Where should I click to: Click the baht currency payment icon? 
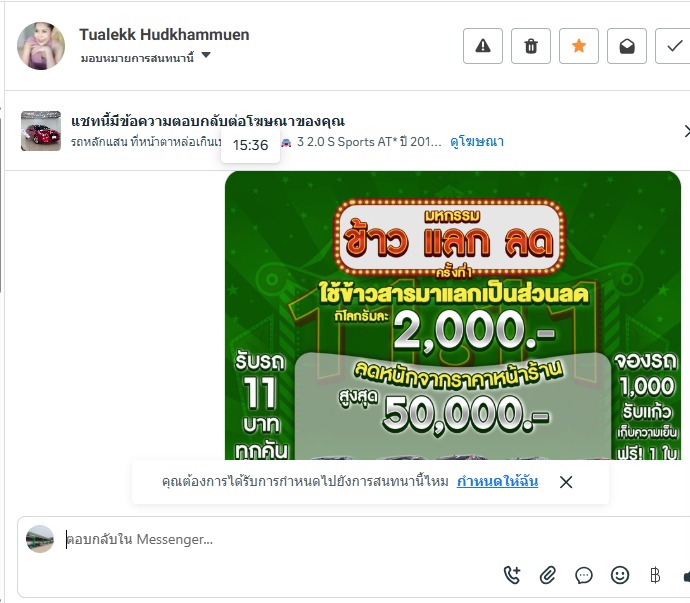click(x=655, y=575)
